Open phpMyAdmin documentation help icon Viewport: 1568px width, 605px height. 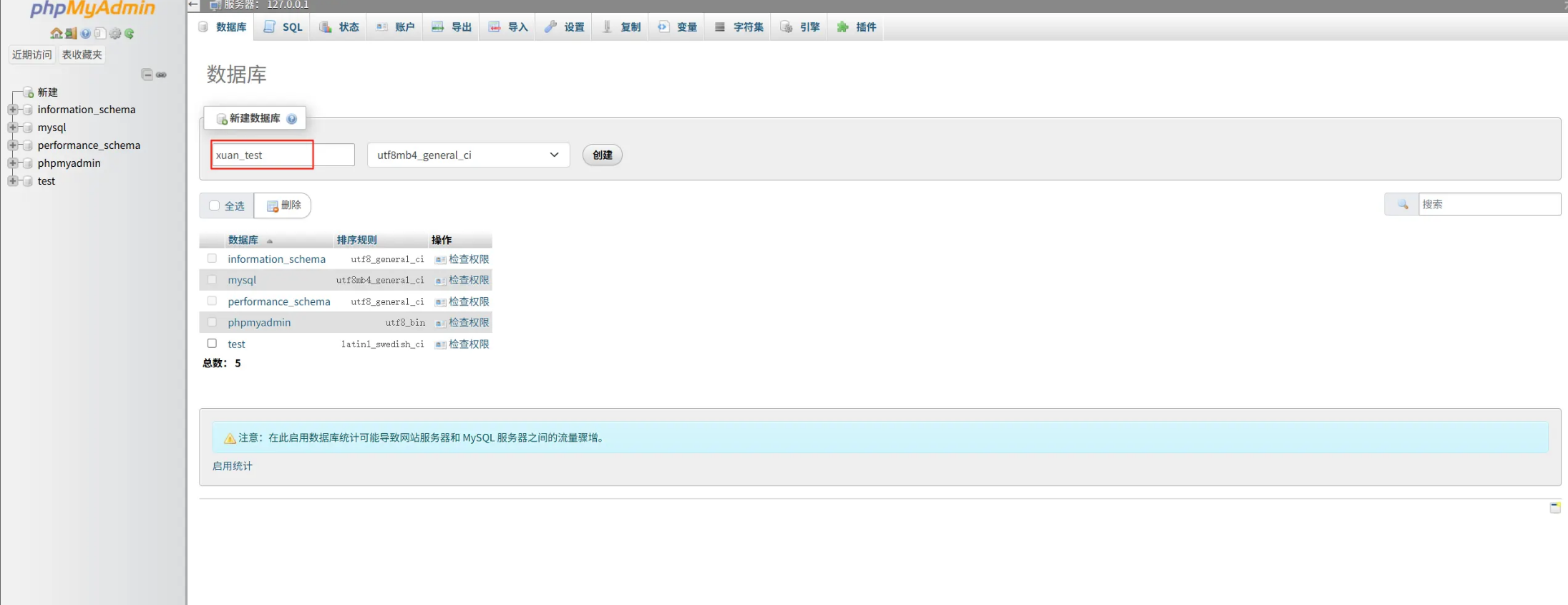(x=86, y=34)
